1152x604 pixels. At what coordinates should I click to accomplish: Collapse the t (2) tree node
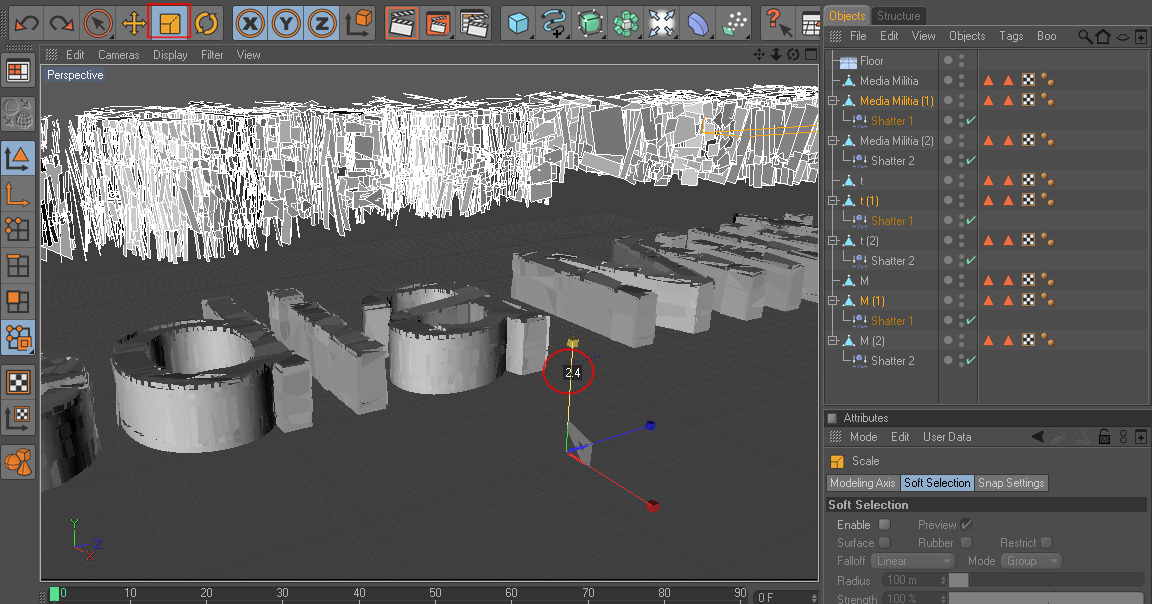pos(833,240)
